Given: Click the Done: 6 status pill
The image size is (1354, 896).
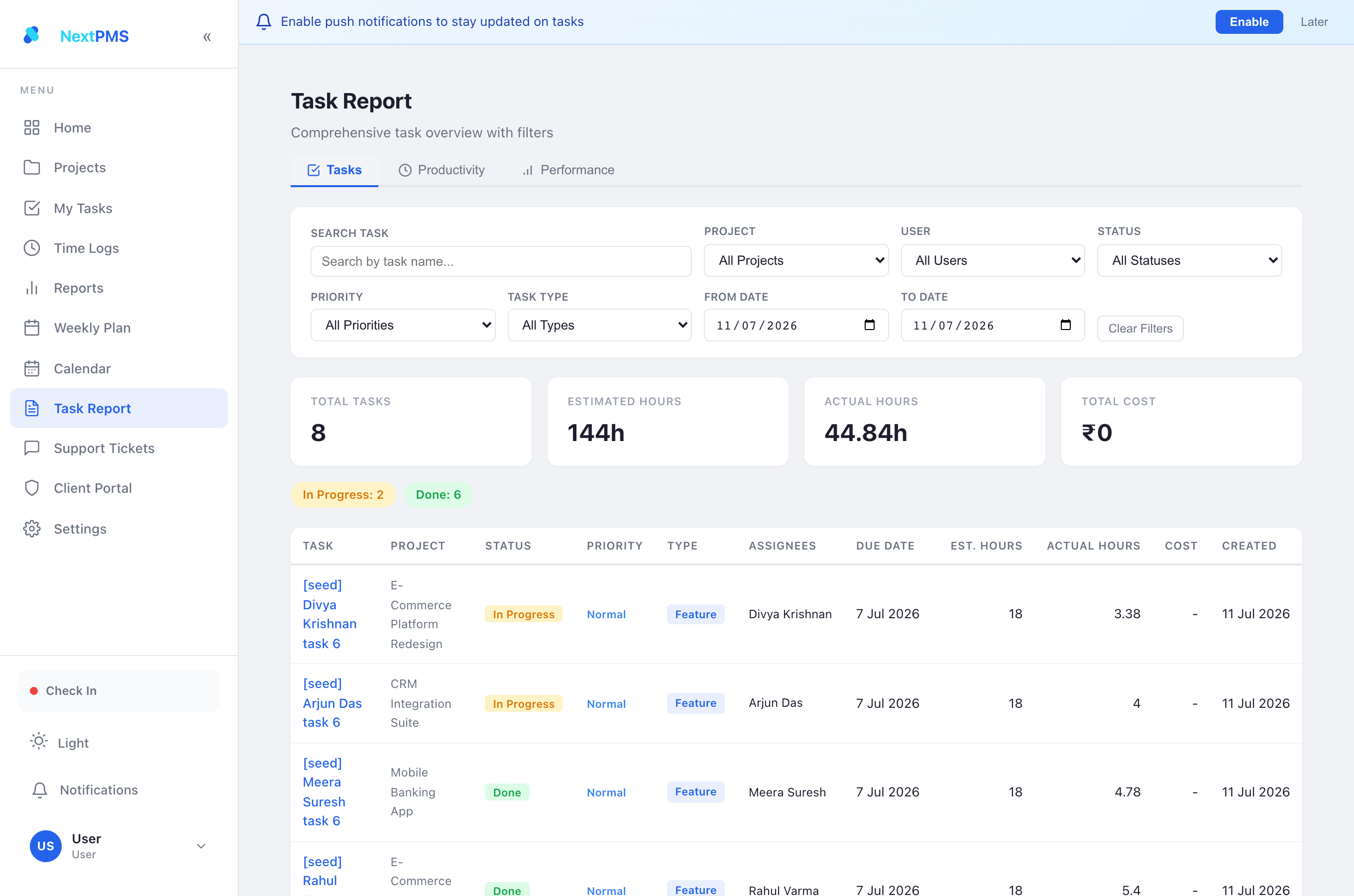Looking at the screenshot, I should 438,495.
